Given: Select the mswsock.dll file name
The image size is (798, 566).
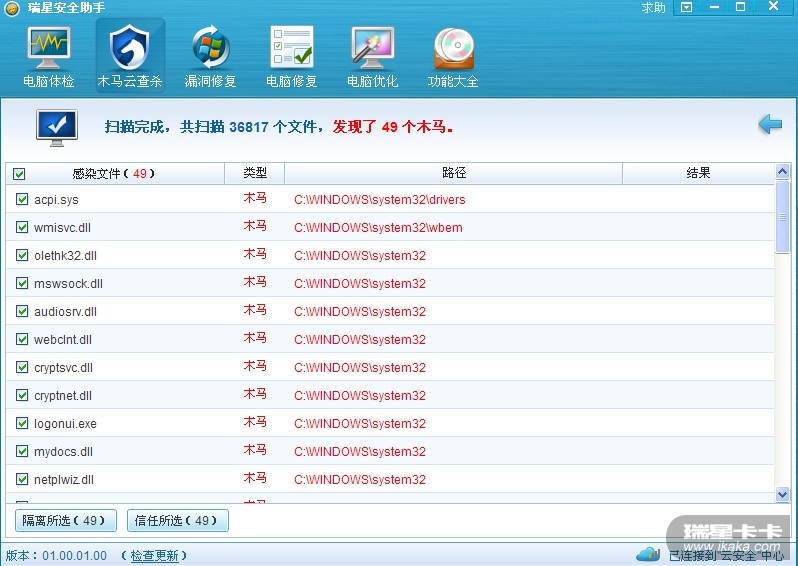Looking at the screenshot, I should tap(69, 284).
